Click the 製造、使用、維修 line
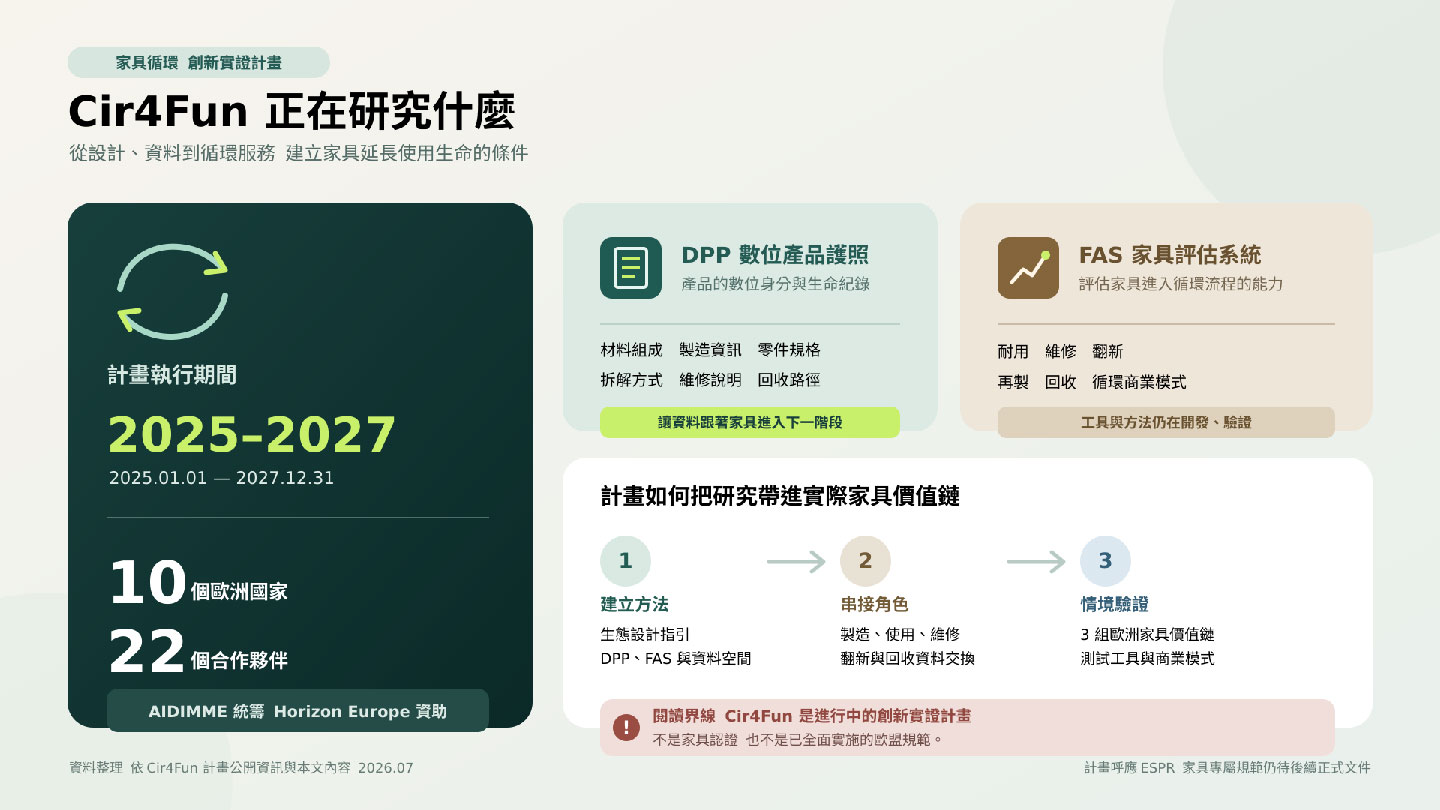Image resolution: width=1440 pixels, height=810 pixels. [900, 634]
